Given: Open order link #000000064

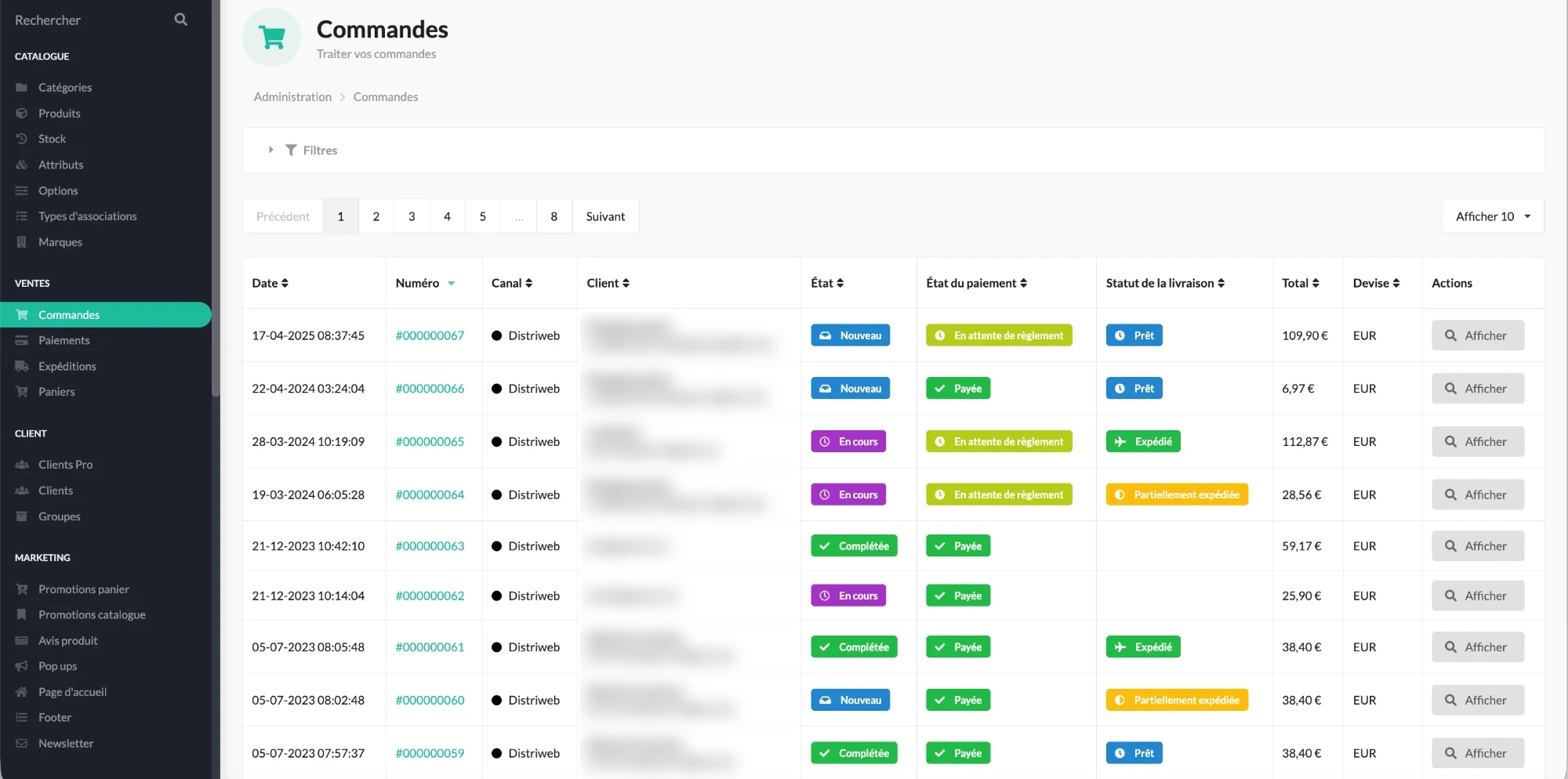Looking at the screenshot, I should tap(430, 495).
